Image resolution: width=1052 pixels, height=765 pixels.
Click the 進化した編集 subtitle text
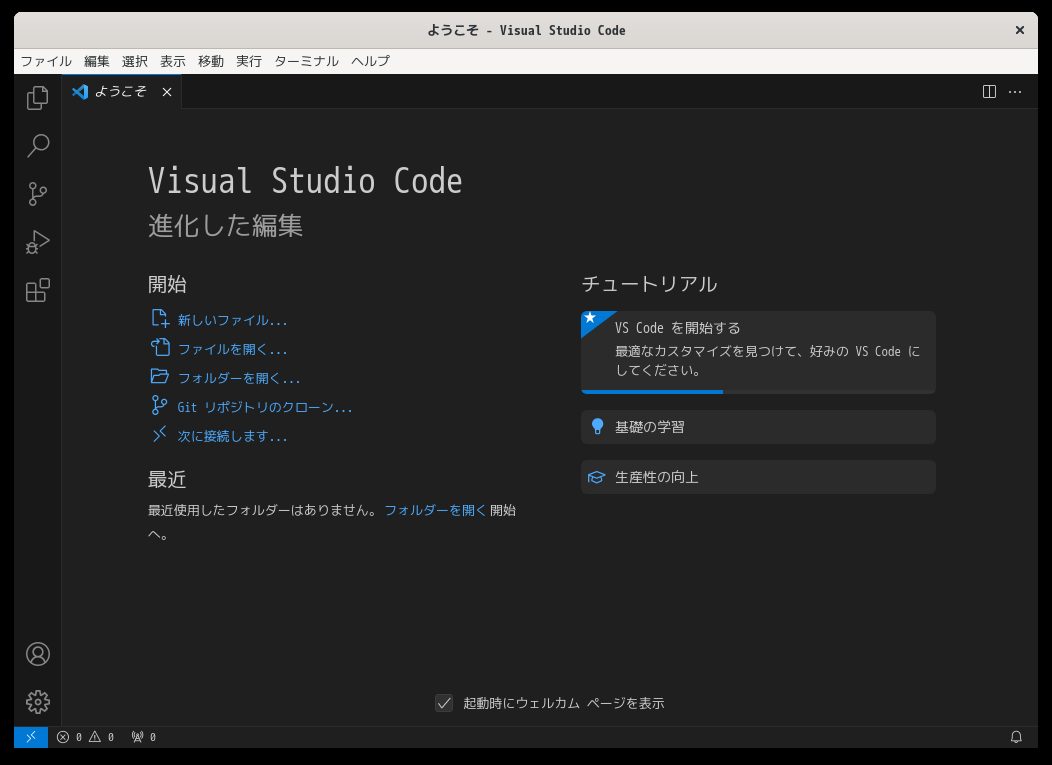(x=225, y=225)
